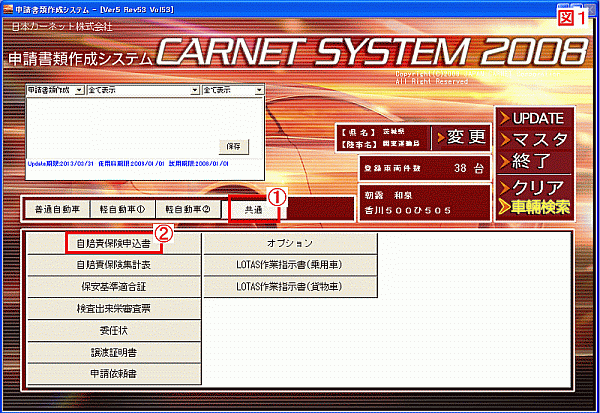Click the vehicle owner name 朝霧 和泉
Viewport: 600px width, 413px height.
(x=388, y=196)
